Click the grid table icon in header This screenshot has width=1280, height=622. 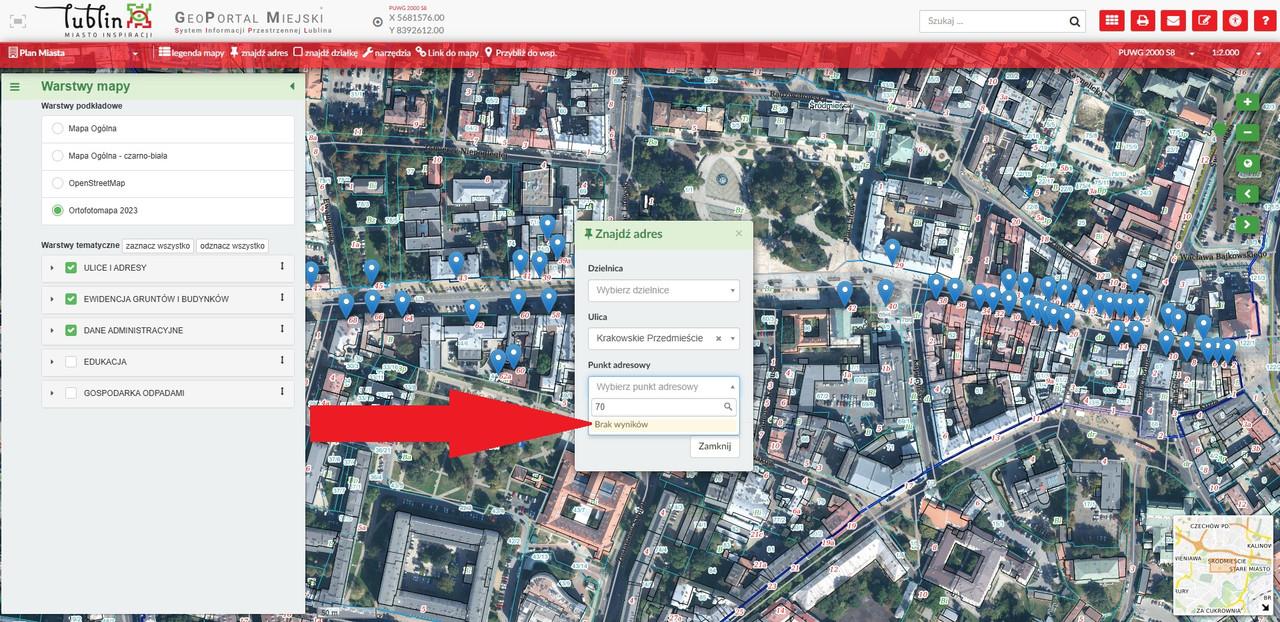pos(1111,20)
